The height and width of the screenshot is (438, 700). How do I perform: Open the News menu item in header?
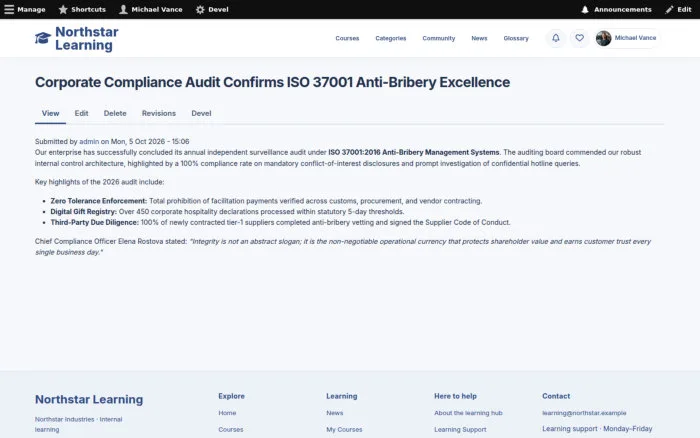[479, 38]
